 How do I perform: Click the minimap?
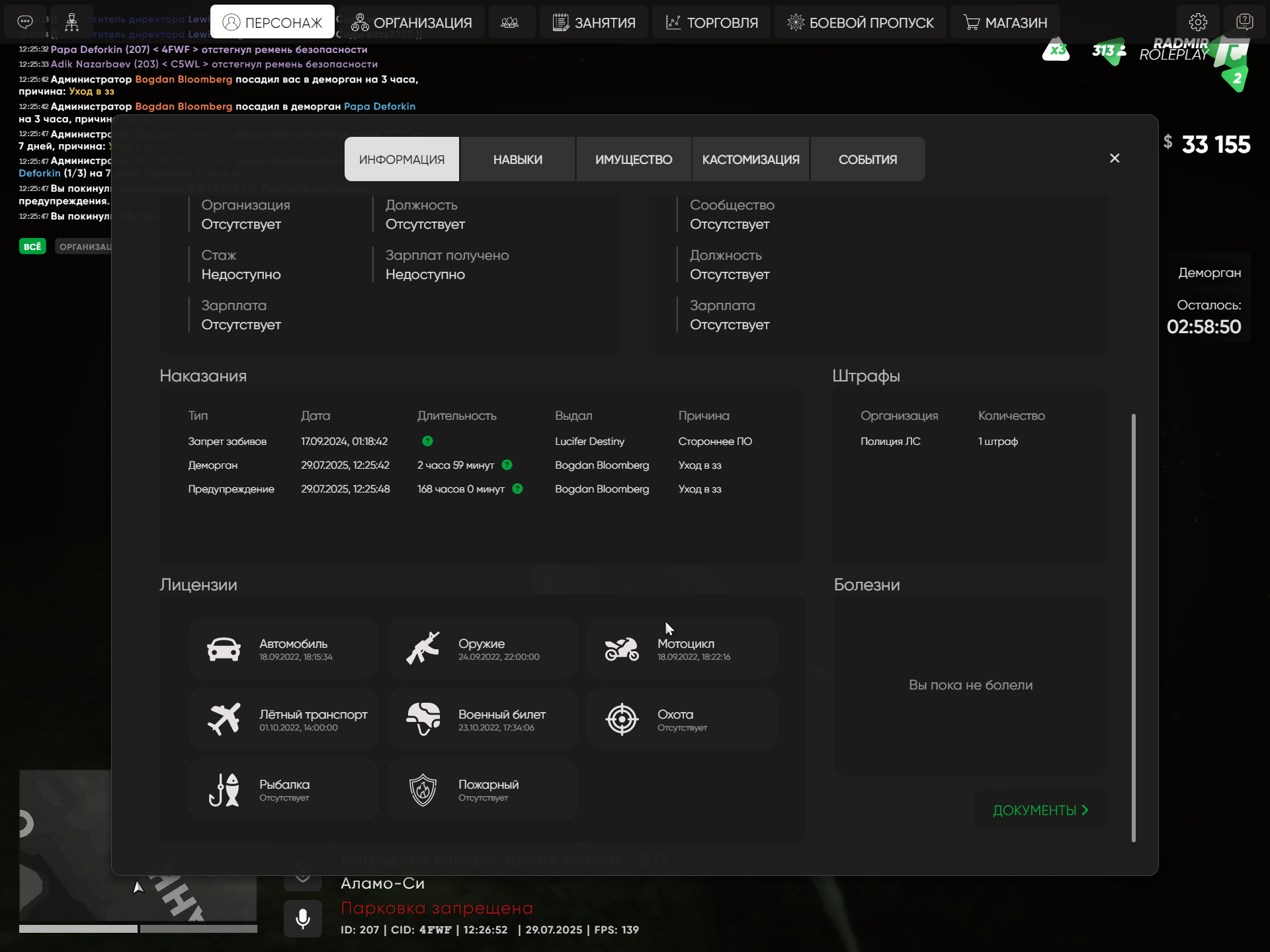(x=138, y=846)
